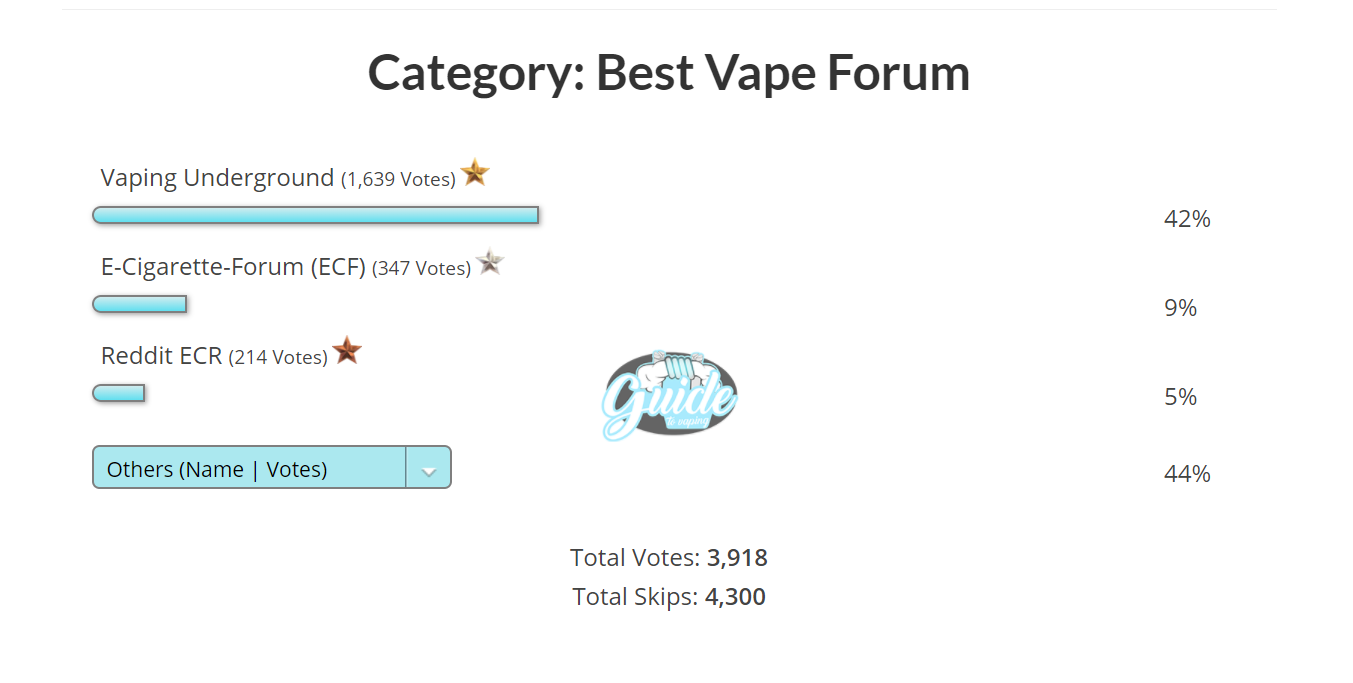Click the Total Skips 4,300 count
1353x683 pixels.
pos(735,598)
